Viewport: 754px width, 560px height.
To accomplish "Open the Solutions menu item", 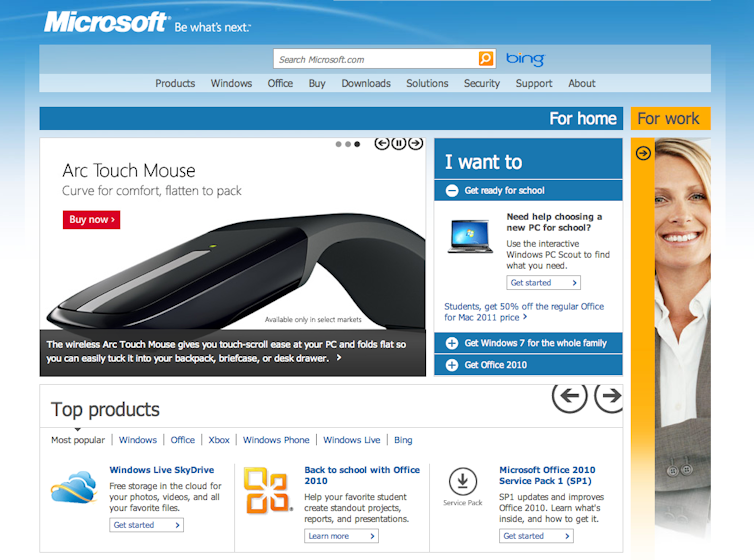I will pos(427,83).
